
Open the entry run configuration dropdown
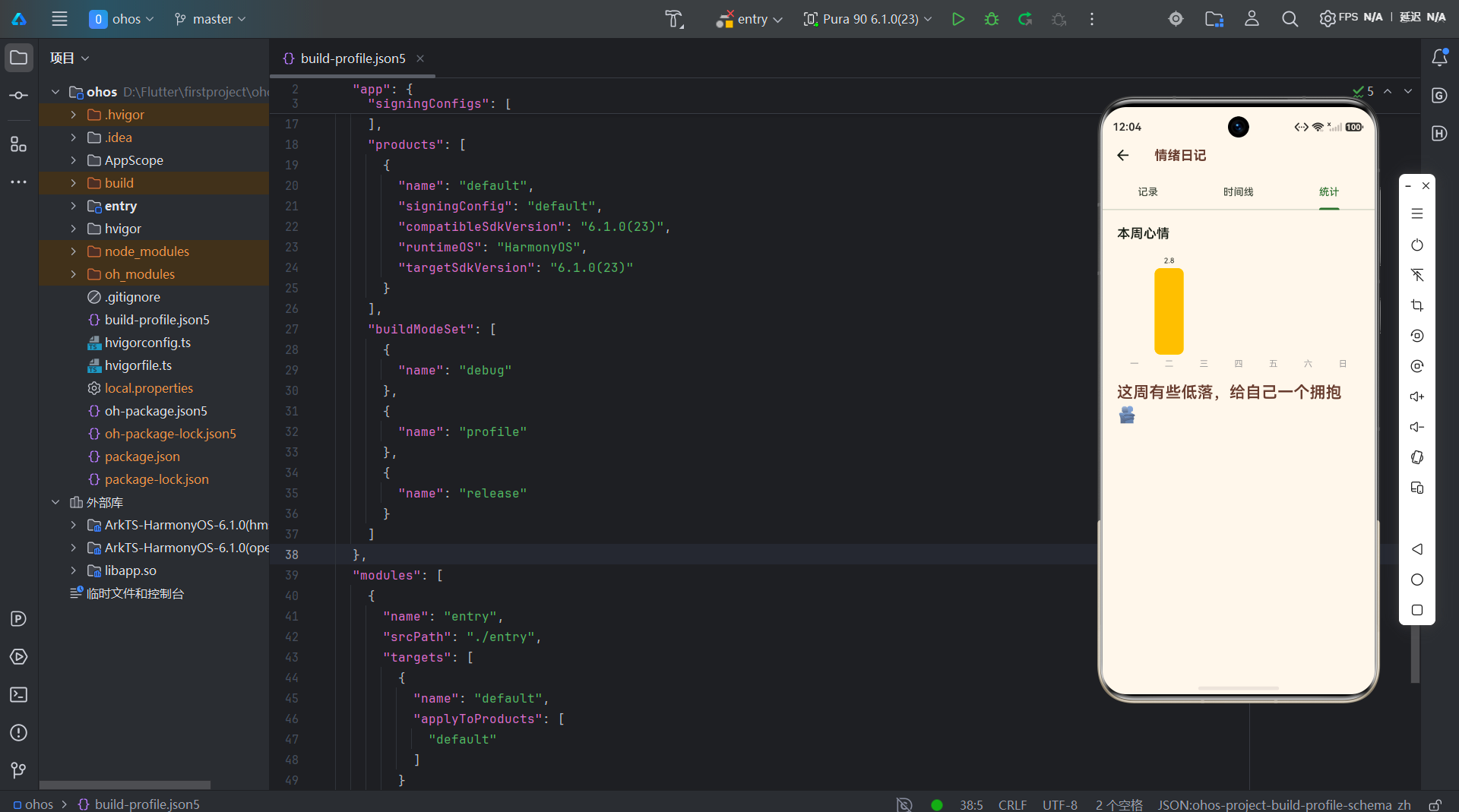coord(749,19)
